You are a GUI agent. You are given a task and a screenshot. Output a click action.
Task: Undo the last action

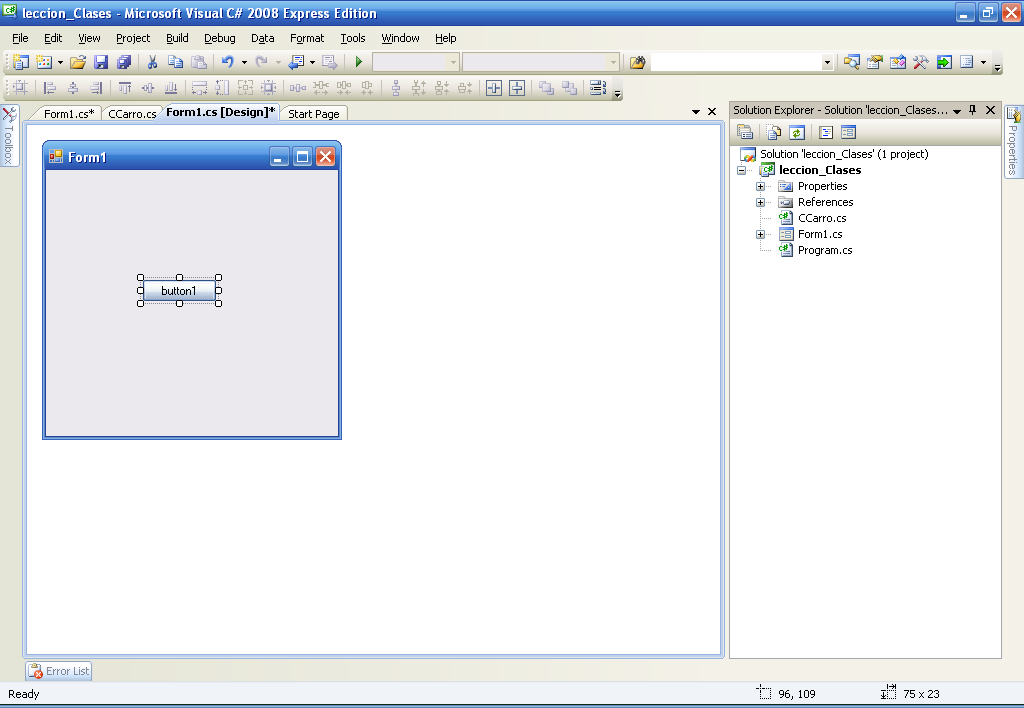227,62
